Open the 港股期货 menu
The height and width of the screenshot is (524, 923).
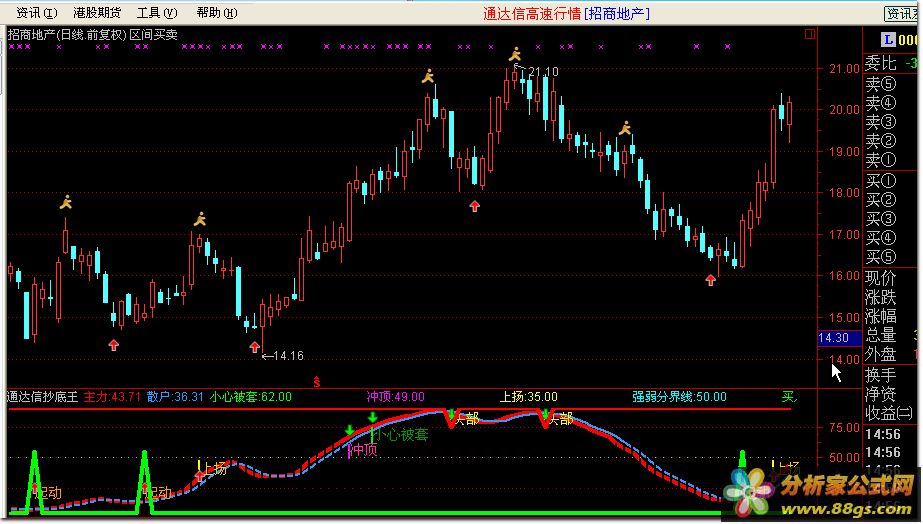97,12
